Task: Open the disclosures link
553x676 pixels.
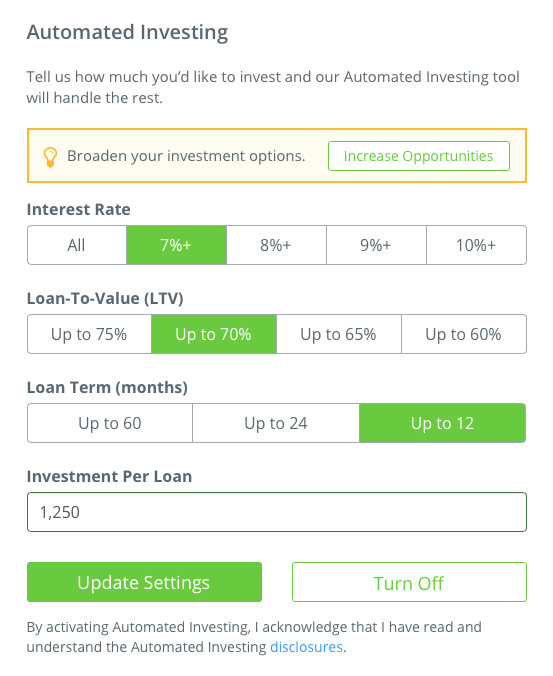Action: pos(306,647)
